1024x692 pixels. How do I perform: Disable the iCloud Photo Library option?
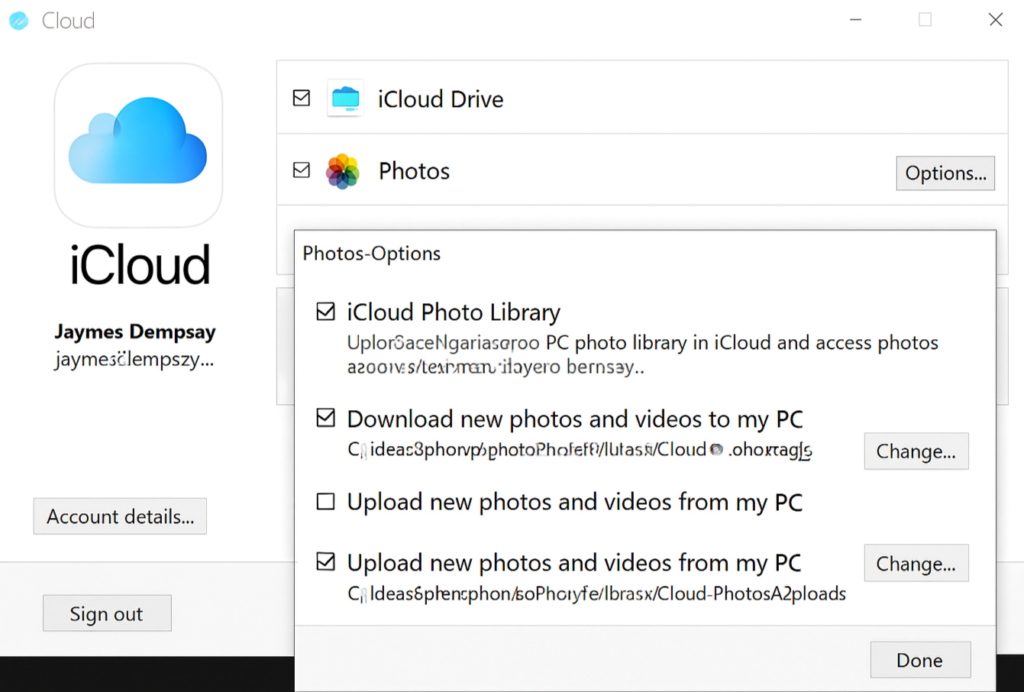coord(325,312)
